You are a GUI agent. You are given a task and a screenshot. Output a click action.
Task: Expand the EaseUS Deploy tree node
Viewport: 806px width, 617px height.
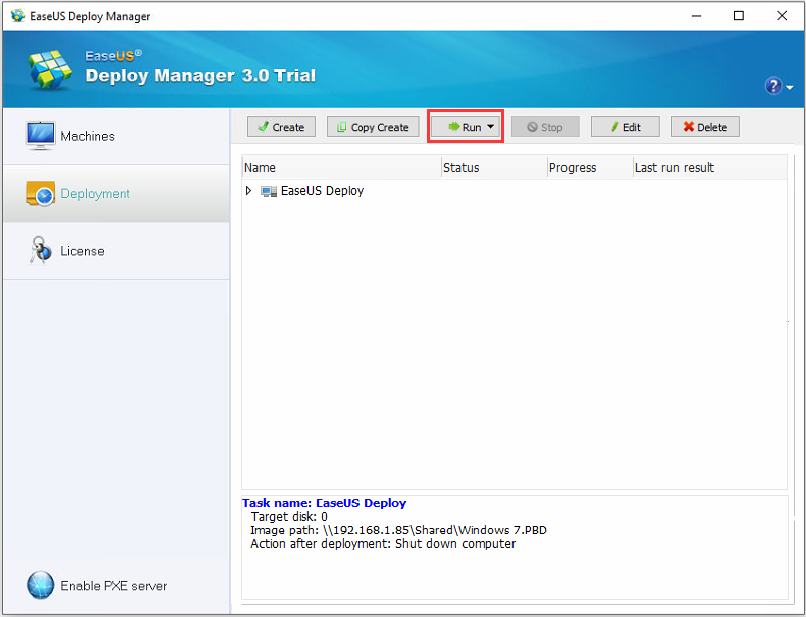(x=249, y=191)
